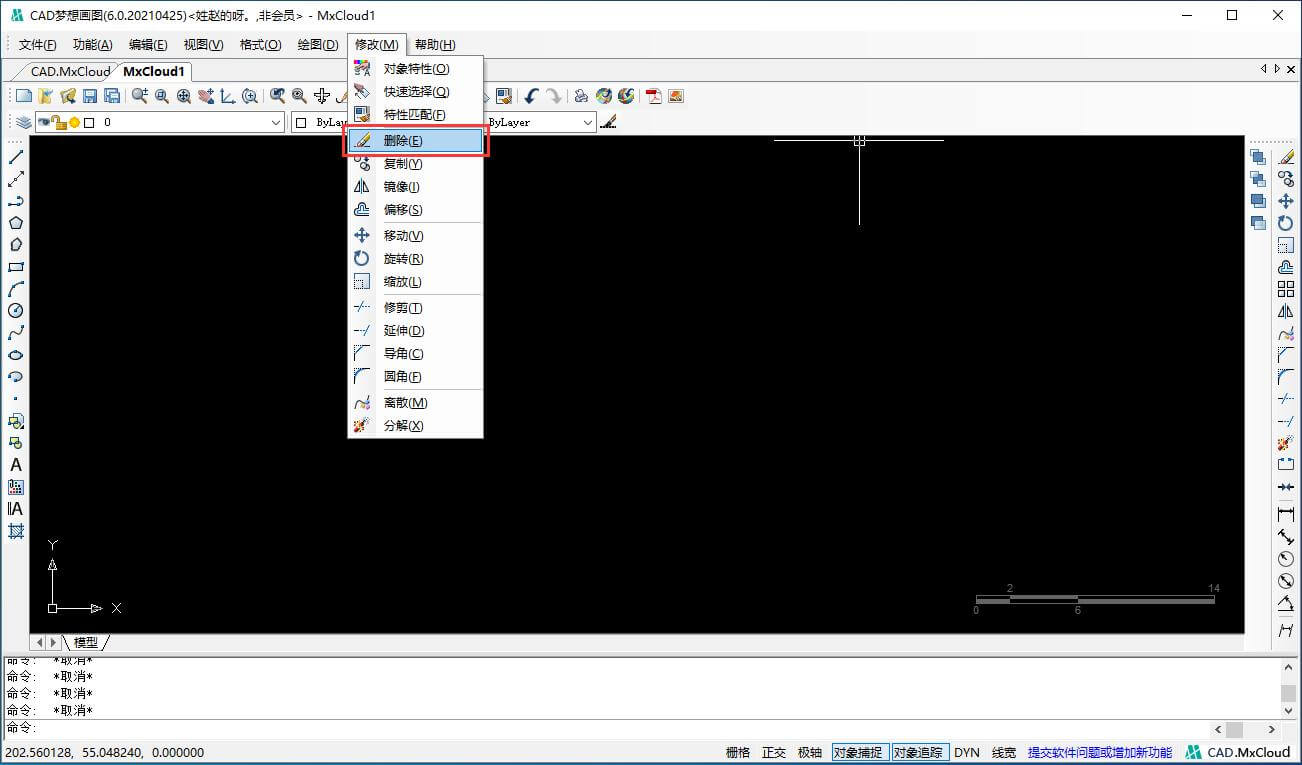
Task: Select the Hatch fill tool
Action: (16, 531)
